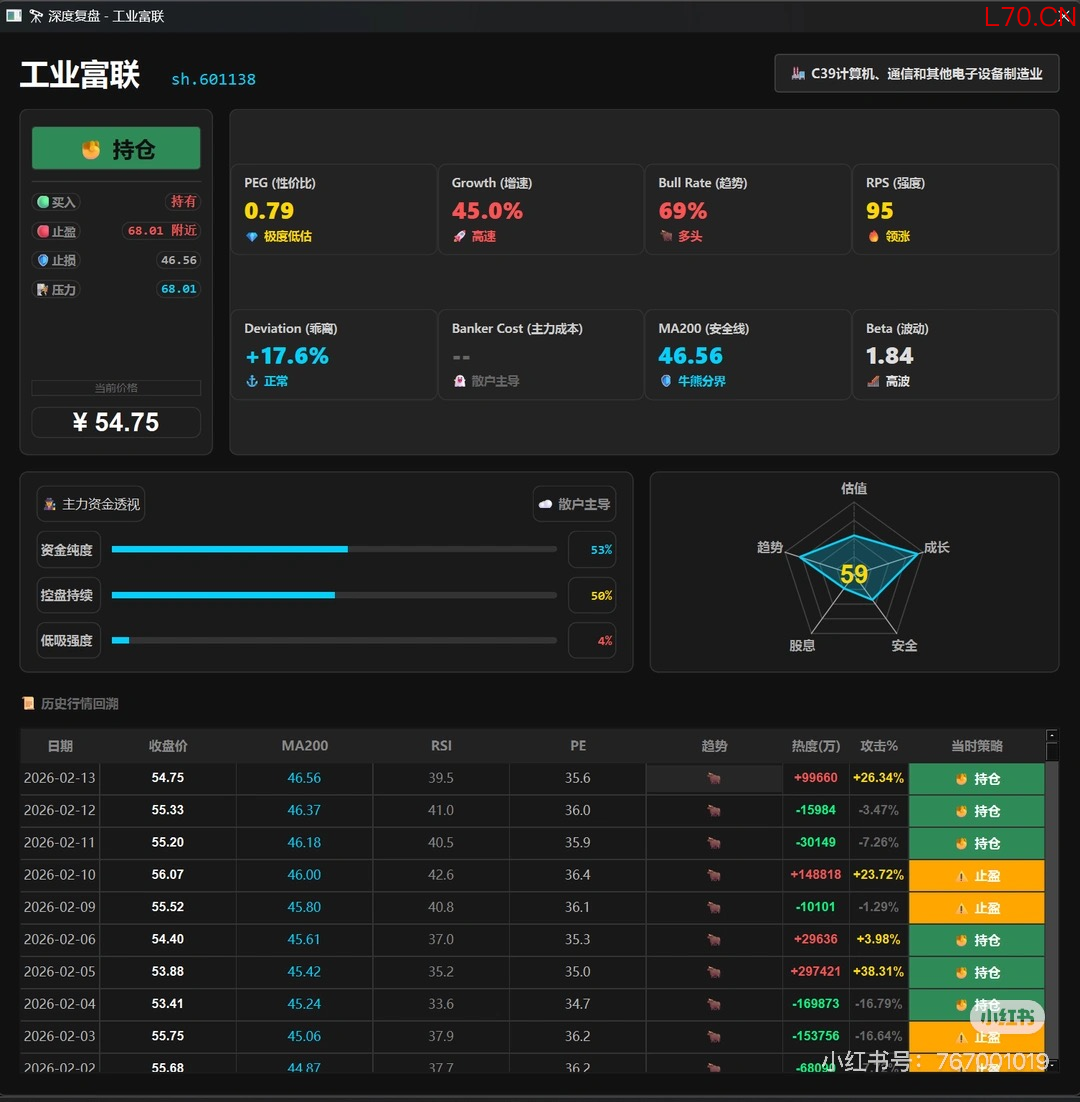The height and width of the screenshot is (1102, 1080).
Task: Click the scrollbar up arrow in the table
Action: [x=1052, y=735]
